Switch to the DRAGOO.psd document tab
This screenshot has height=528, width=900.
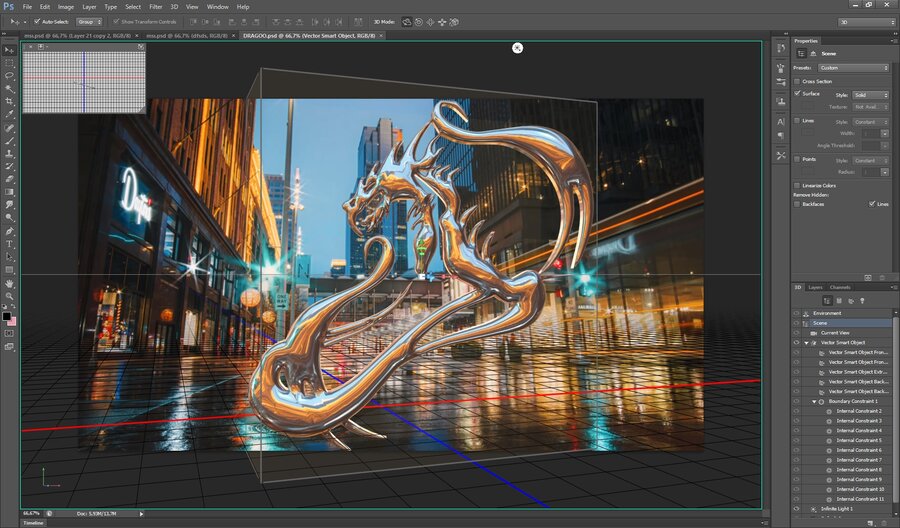coord(308,36)
